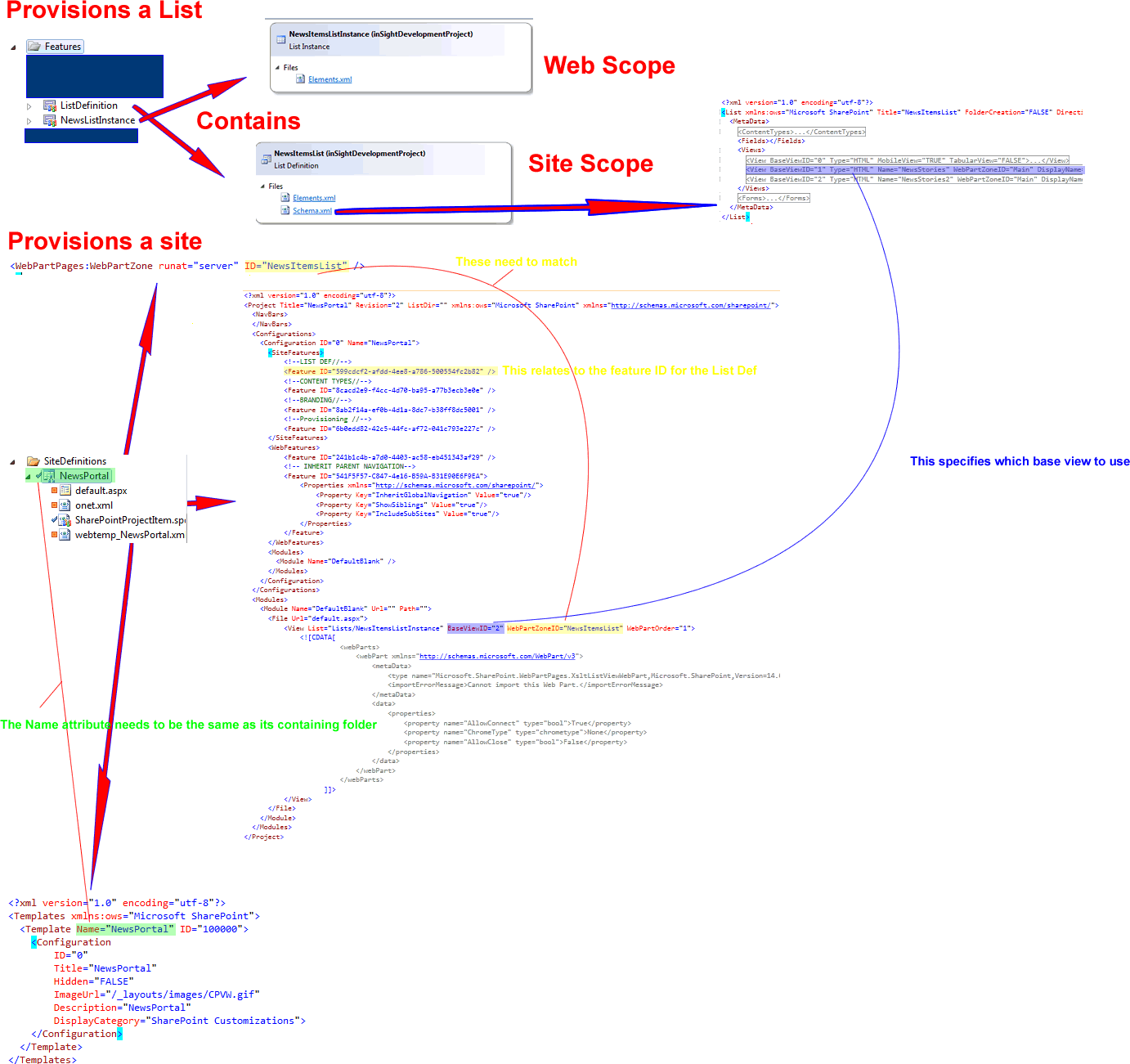
Task: Expand the collapsed Forms XML region
Action: click(774, 198)
